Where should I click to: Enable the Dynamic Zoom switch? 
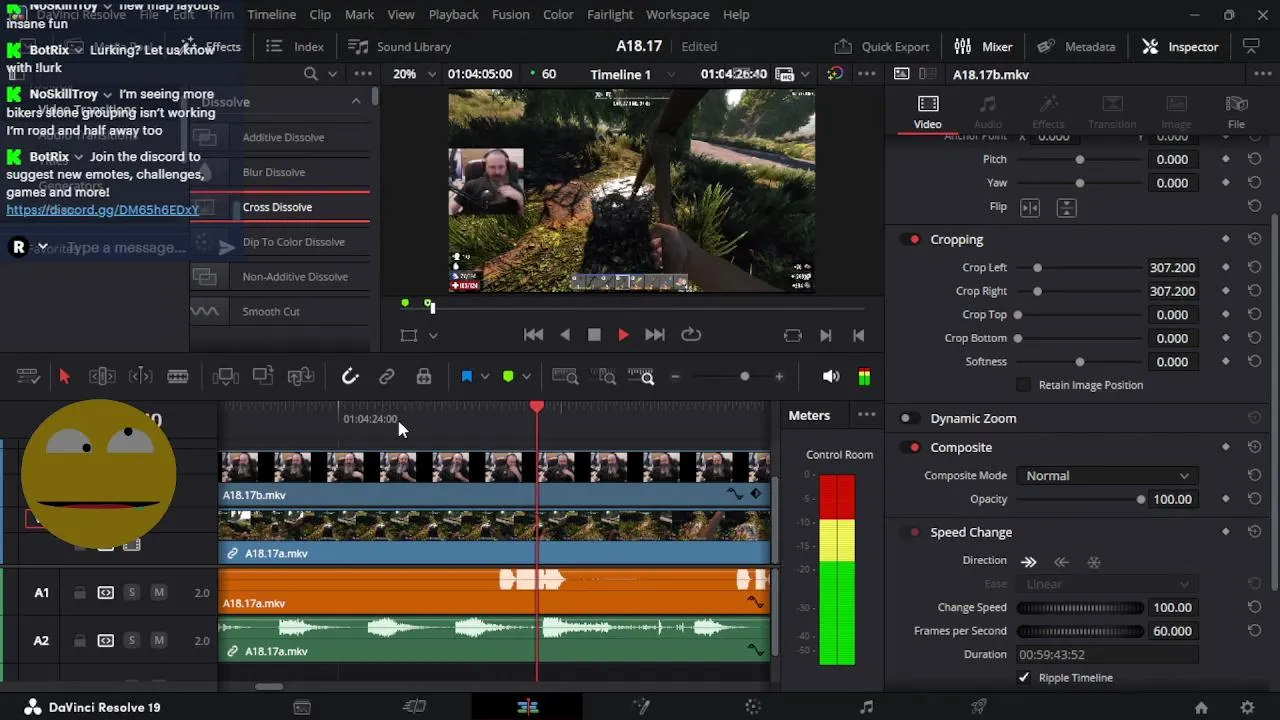910,419
